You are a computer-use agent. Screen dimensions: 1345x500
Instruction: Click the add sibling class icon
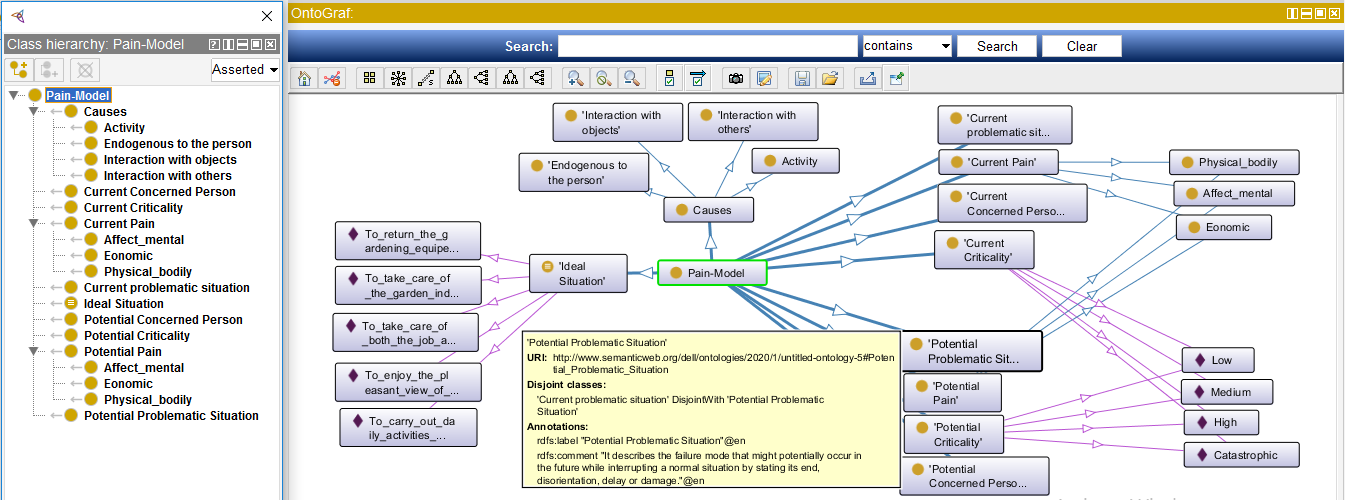(49, 70)
